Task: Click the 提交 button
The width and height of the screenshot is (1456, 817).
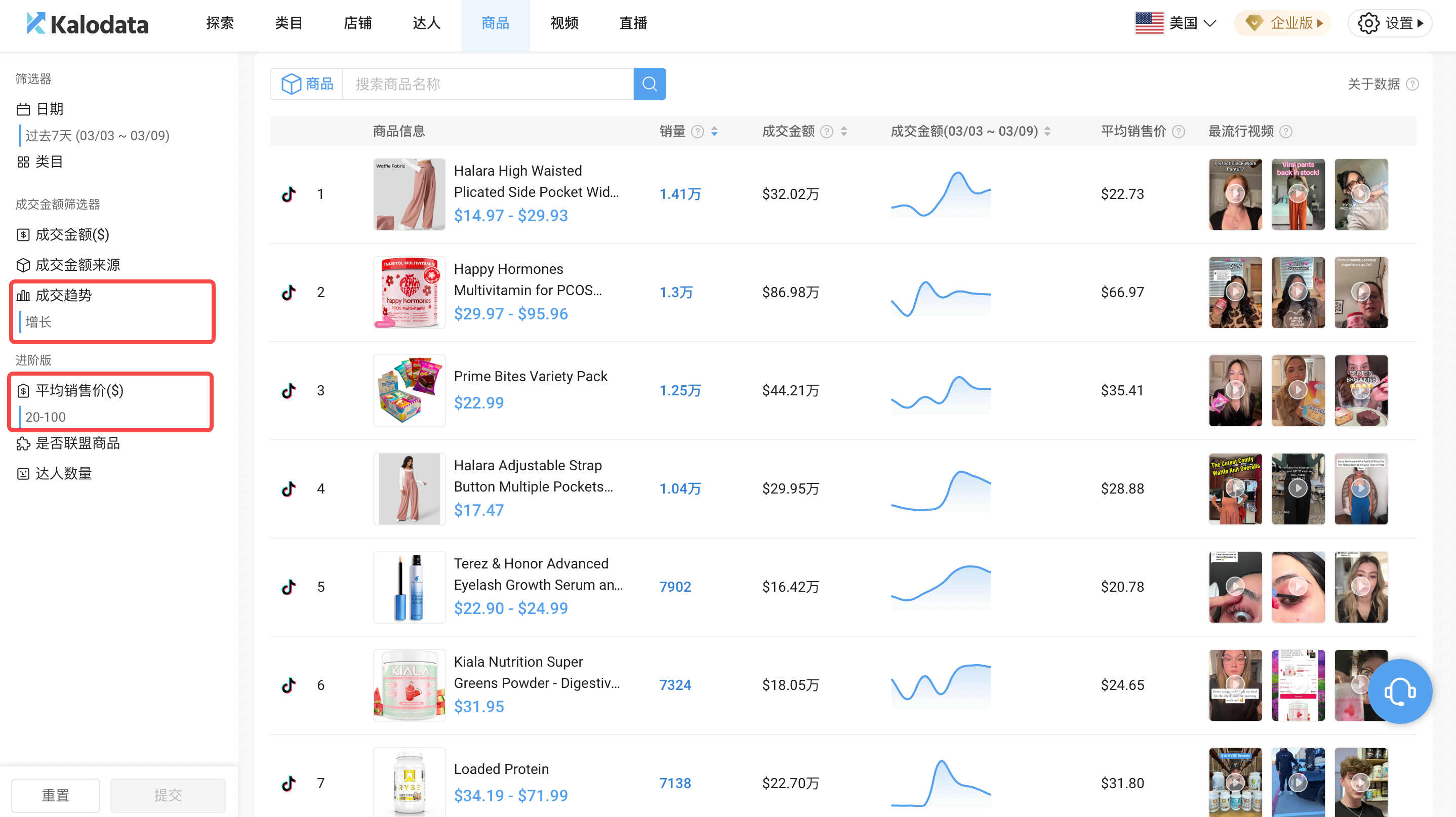Action: (168, 795)
